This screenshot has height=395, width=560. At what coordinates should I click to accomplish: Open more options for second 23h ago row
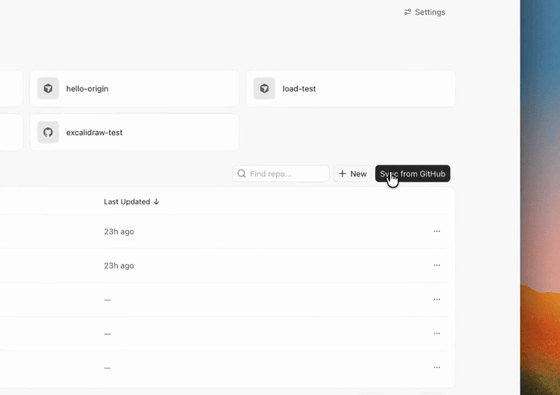coord(437,265)
